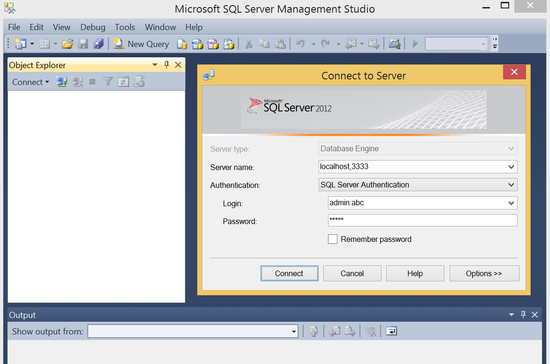Open the Debug menu

click(x=93, y=27)
